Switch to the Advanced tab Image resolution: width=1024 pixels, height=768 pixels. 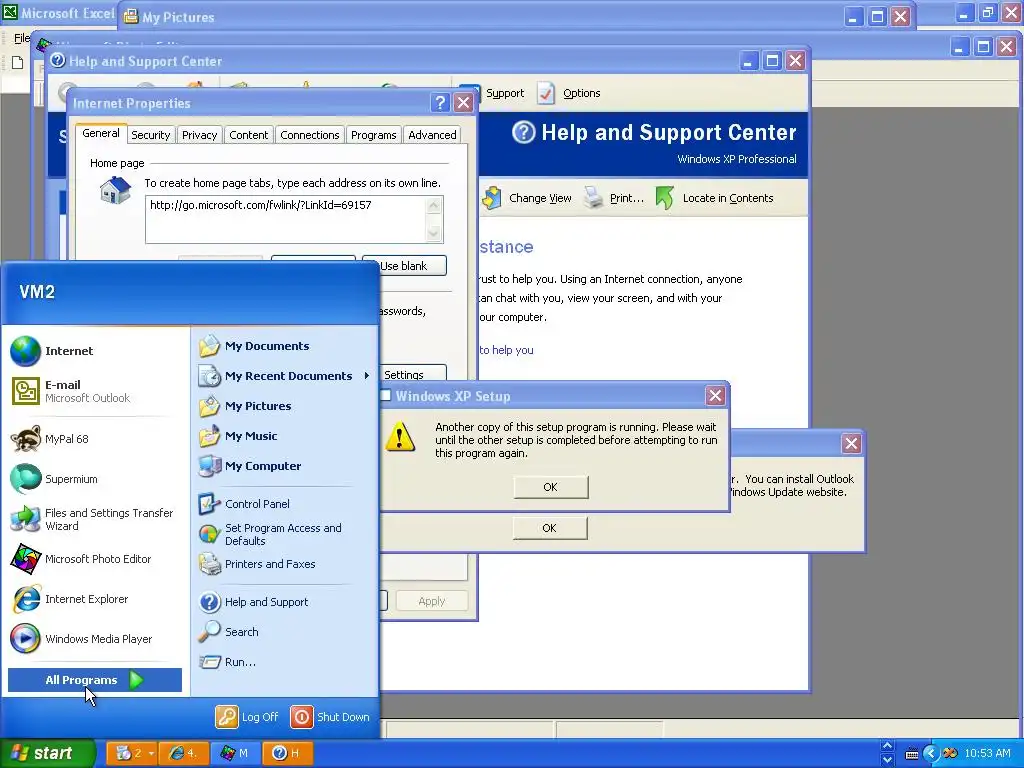tap(432, 135)
